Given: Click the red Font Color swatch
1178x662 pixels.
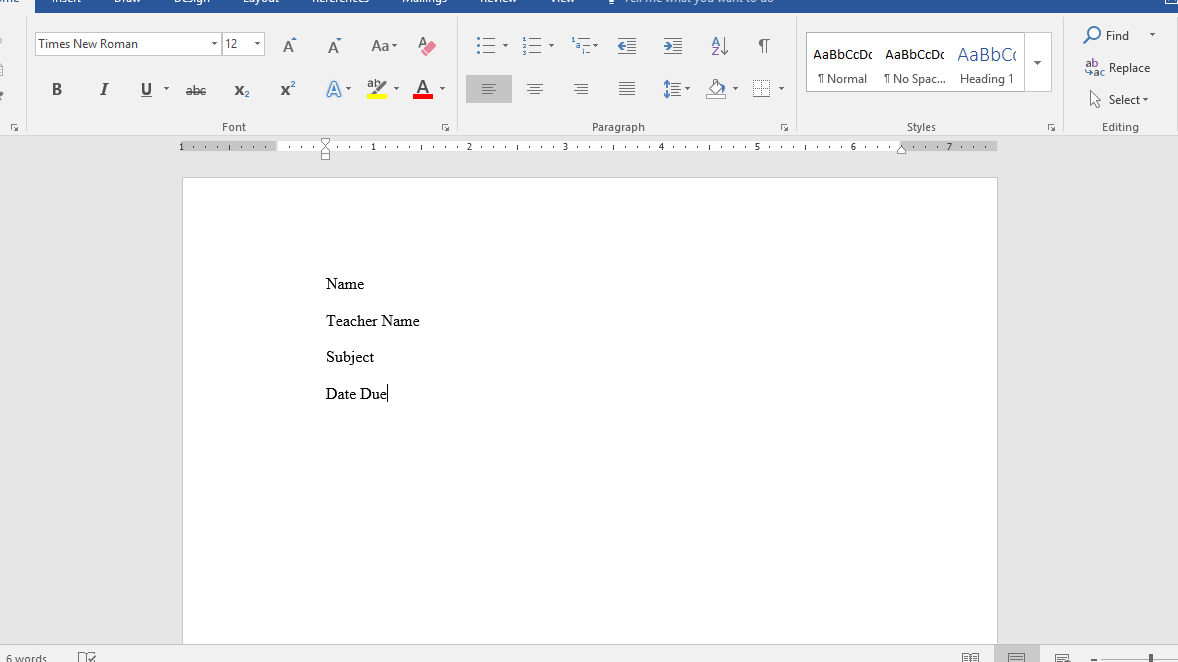Looking at the screenshot, I should 421,89.
